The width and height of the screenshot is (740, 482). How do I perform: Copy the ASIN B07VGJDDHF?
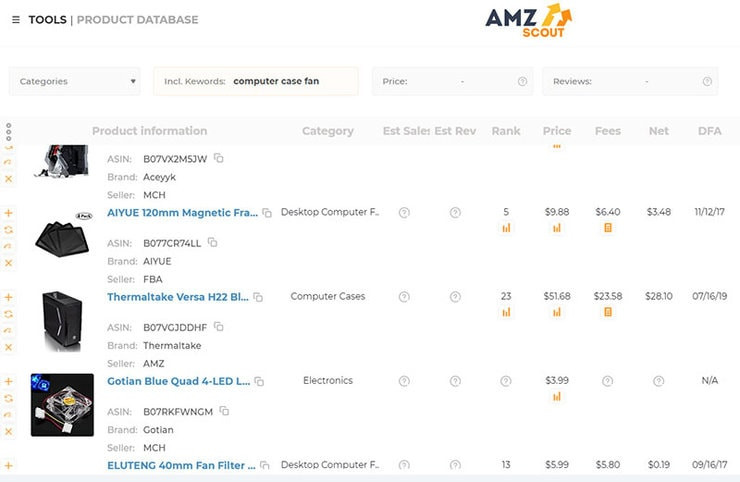click(x=219, y=327)
